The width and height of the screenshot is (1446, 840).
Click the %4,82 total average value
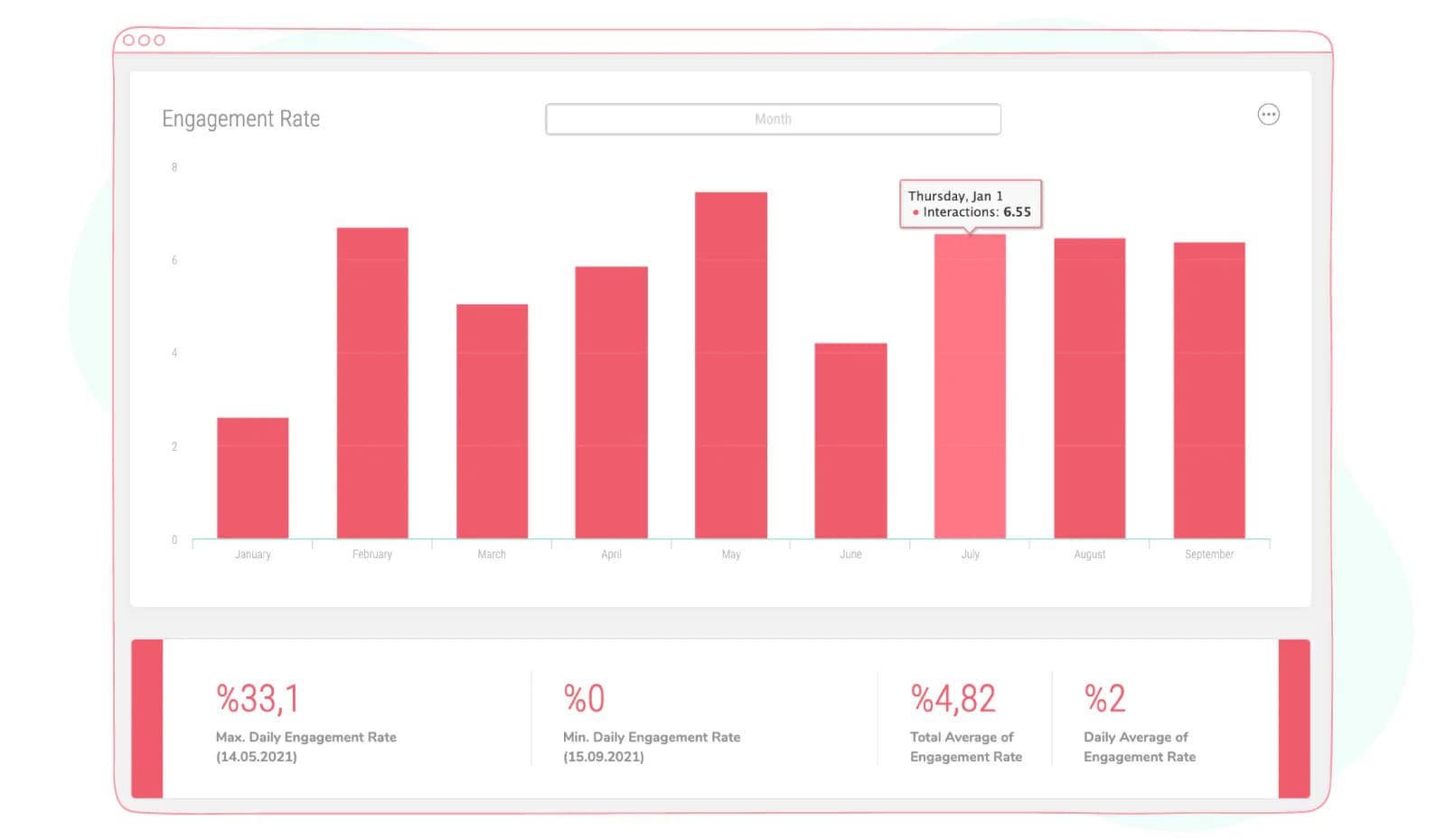[x=953, y=698]
